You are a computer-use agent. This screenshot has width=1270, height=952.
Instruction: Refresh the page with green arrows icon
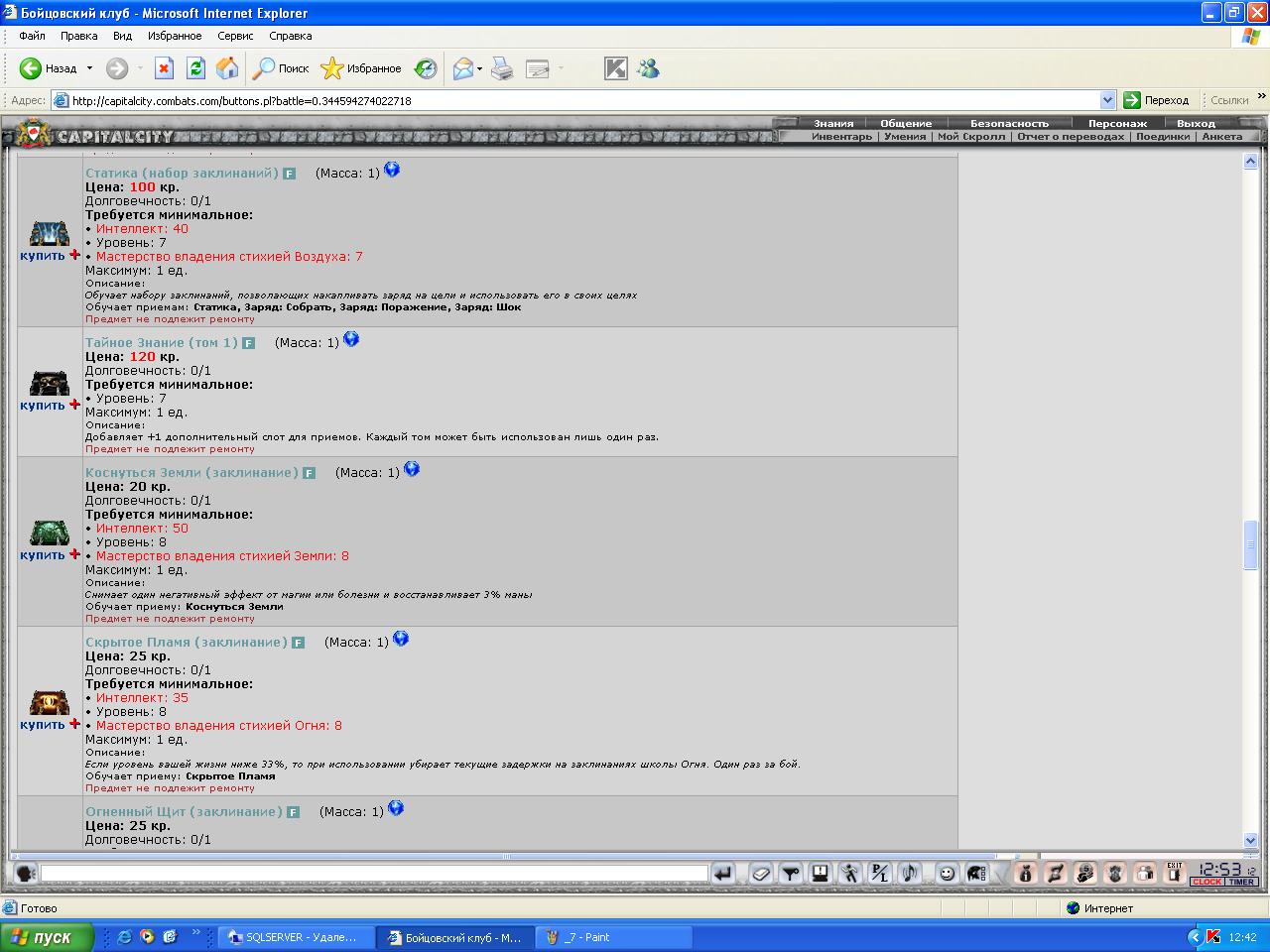tap(195, 68)
